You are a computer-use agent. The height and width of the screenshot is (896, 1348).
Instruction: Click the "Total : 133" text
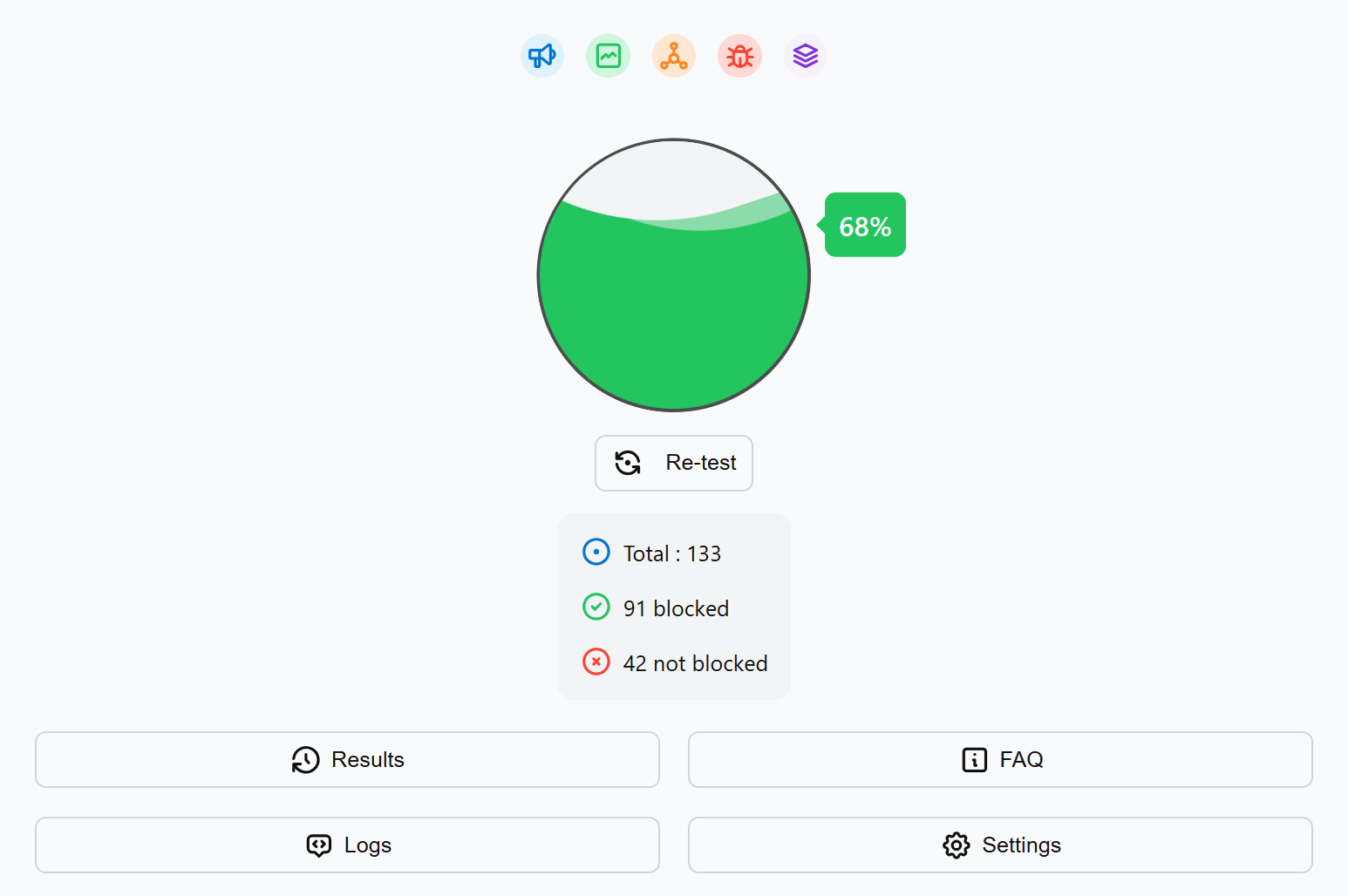coord(672,554)
